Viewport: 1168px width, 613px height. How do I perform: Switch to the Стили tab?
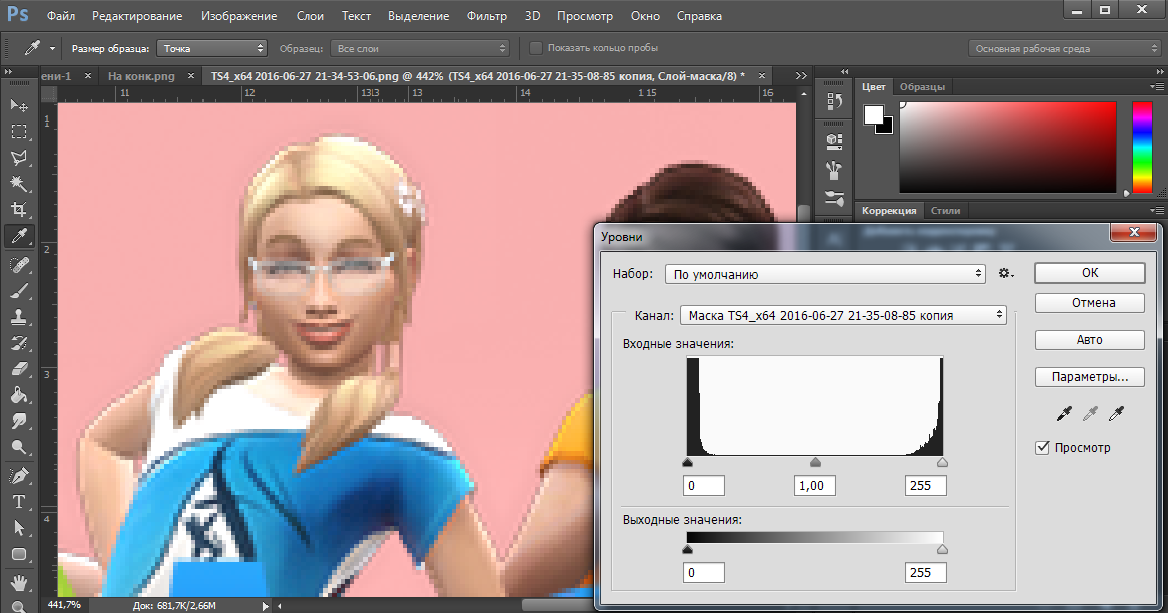tap(945, 211)
